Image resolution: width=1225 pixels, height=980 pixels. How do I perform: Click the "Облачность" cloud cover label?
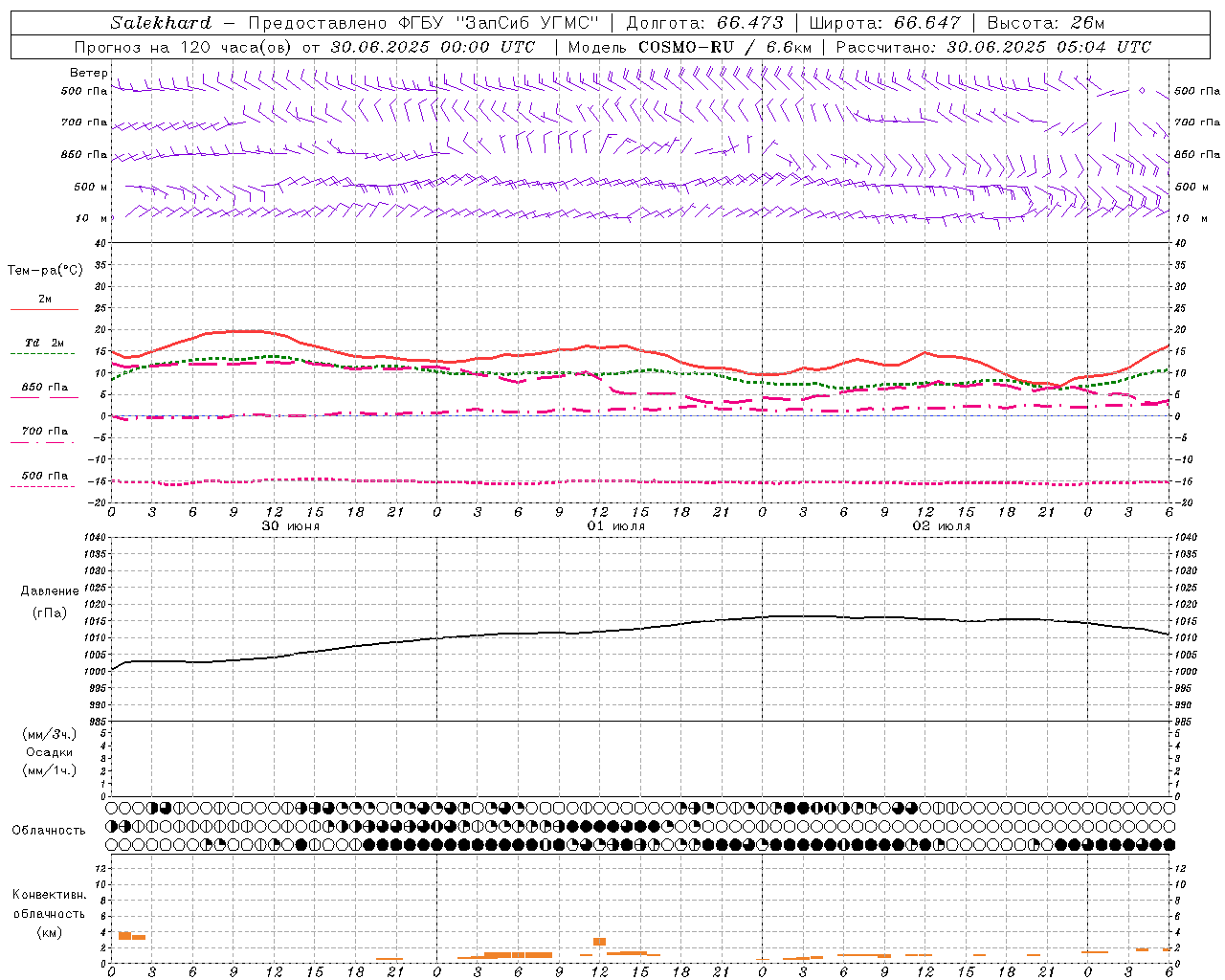click(x=49, y=831)
